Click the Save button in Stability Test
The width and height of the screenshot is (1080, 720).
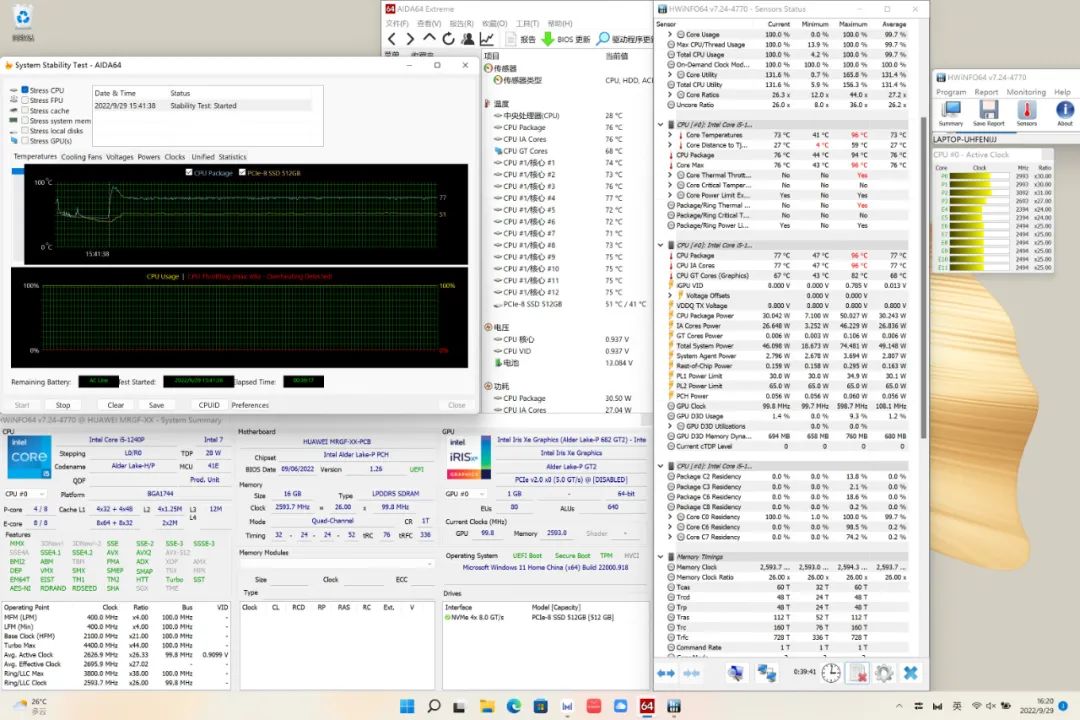(156, 405)
